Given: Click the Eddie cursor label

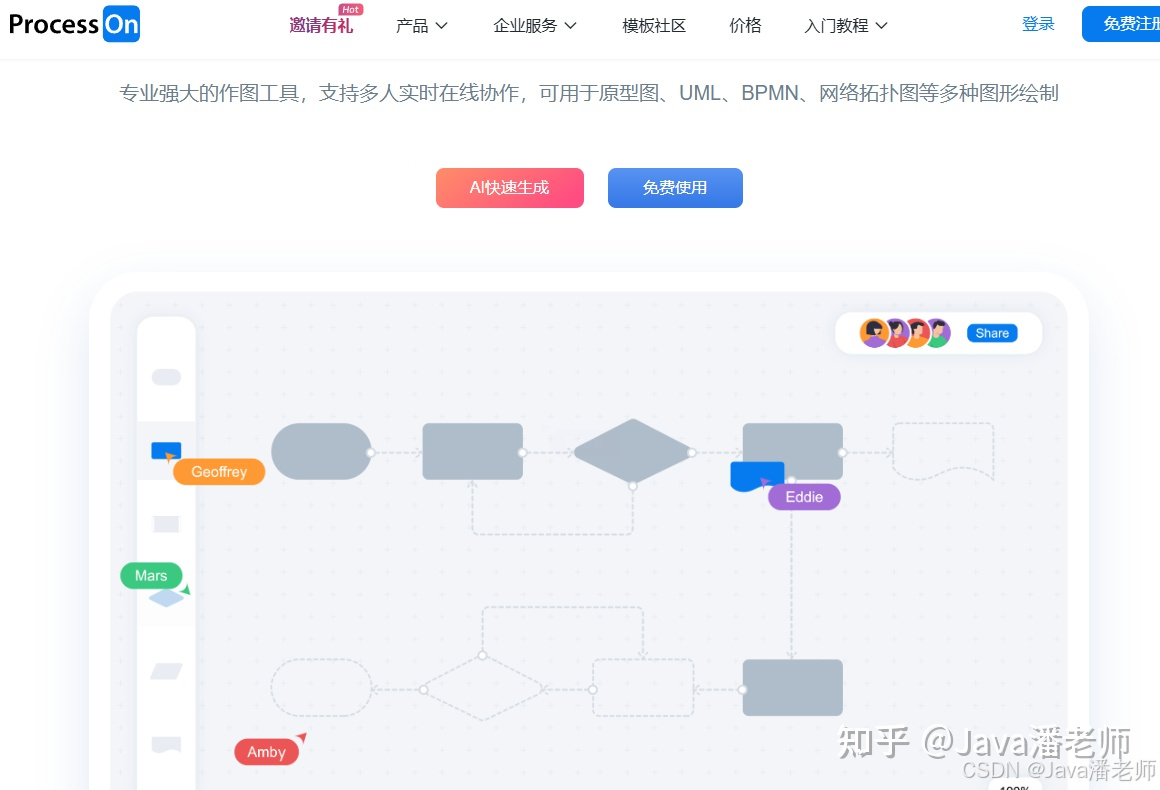Looking at the screenshot, I should click(x=804, y=497).
